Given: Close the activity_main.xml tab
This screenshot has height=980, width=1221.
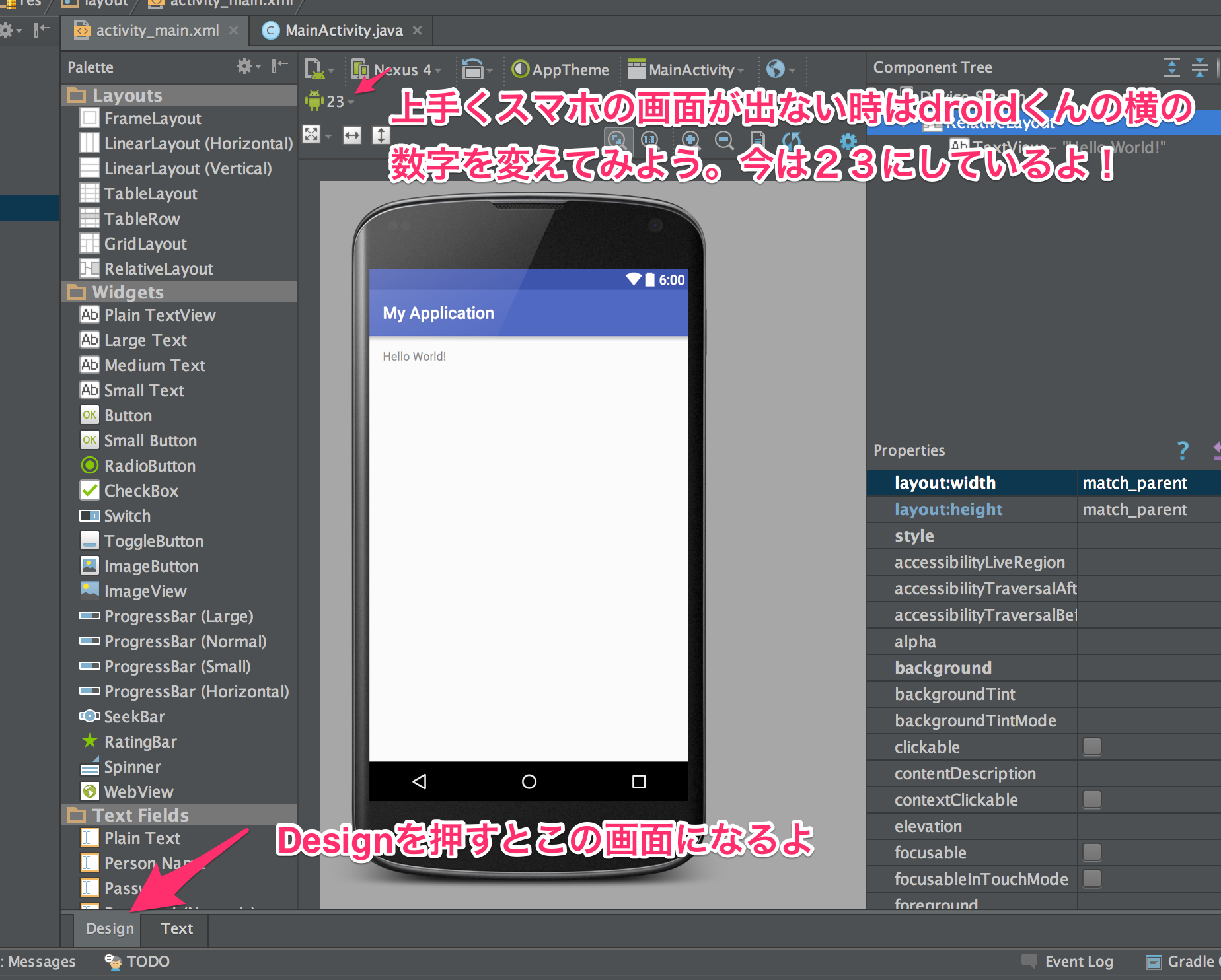Looking at the screenshot, I should [x=233, y=30].
